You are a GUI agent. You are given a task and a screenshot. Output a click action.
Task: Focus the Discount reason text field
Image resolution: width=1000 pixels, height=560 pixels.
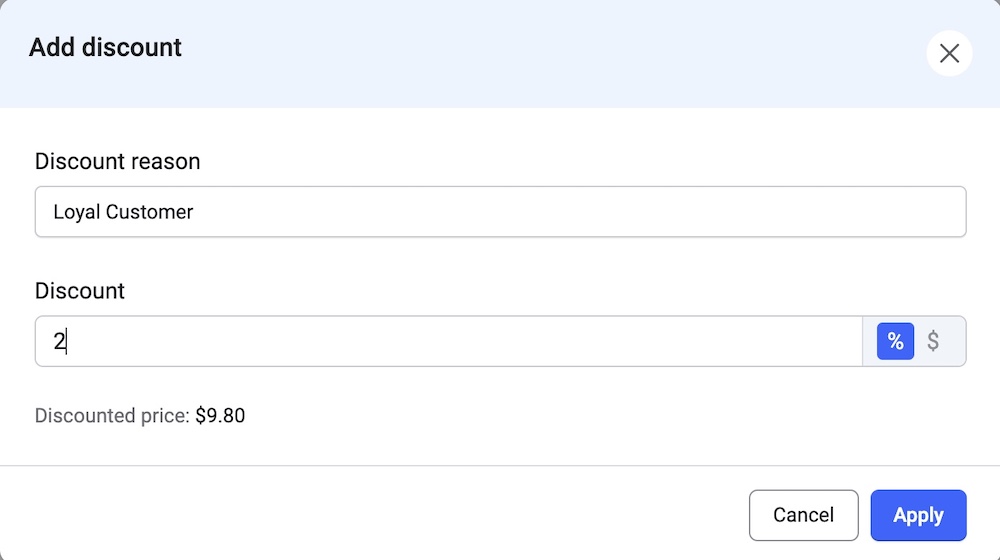500,212
